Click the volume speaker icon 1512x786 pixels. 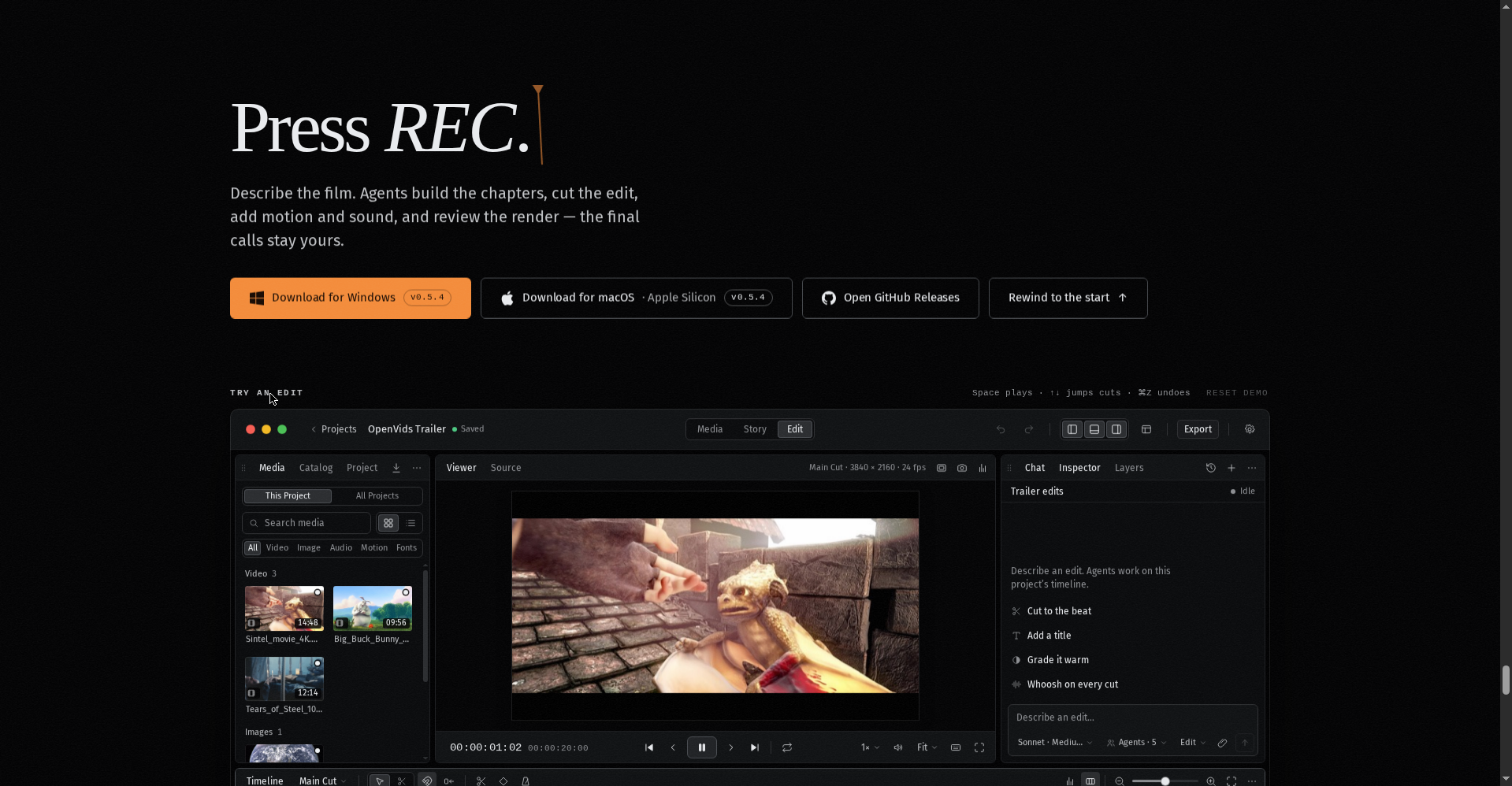click(898, 747)
